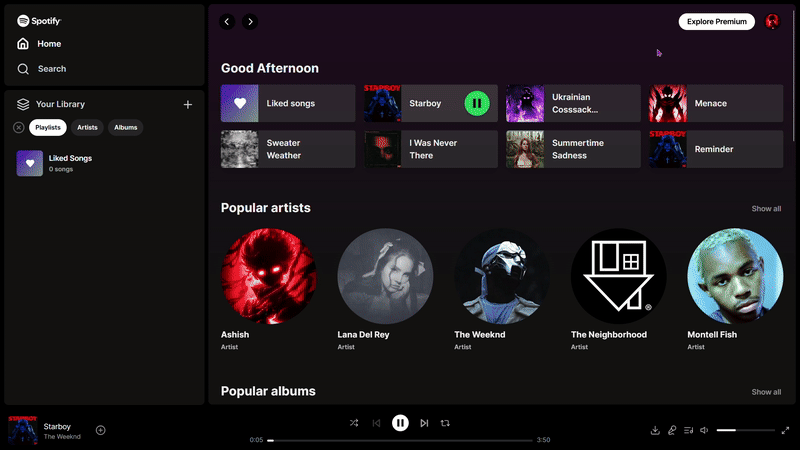
Task: Go to Home in the sidebar
Action: [x=39, y=44]
